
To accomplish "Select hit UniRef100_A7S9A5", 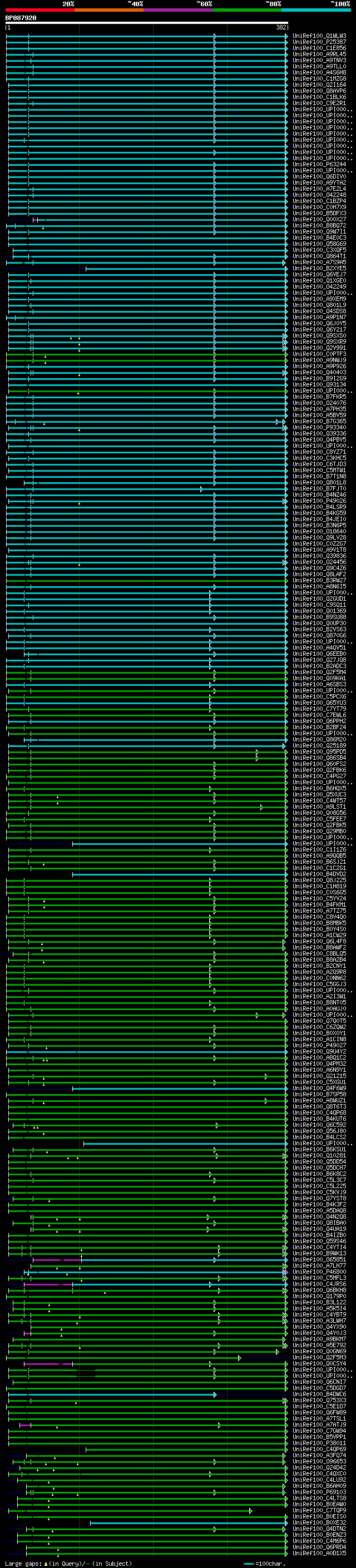I will [319, 263].
